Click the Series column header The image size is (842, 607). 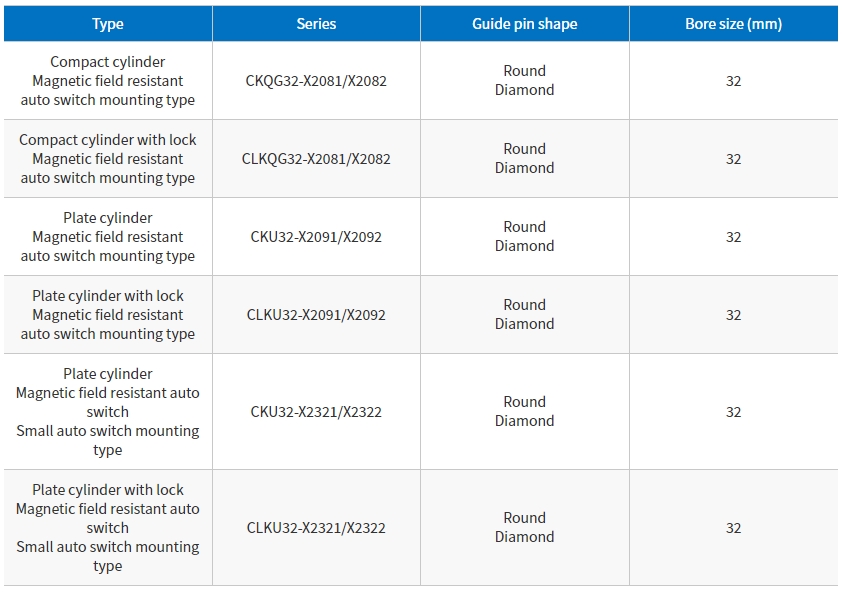coord(316,24)
